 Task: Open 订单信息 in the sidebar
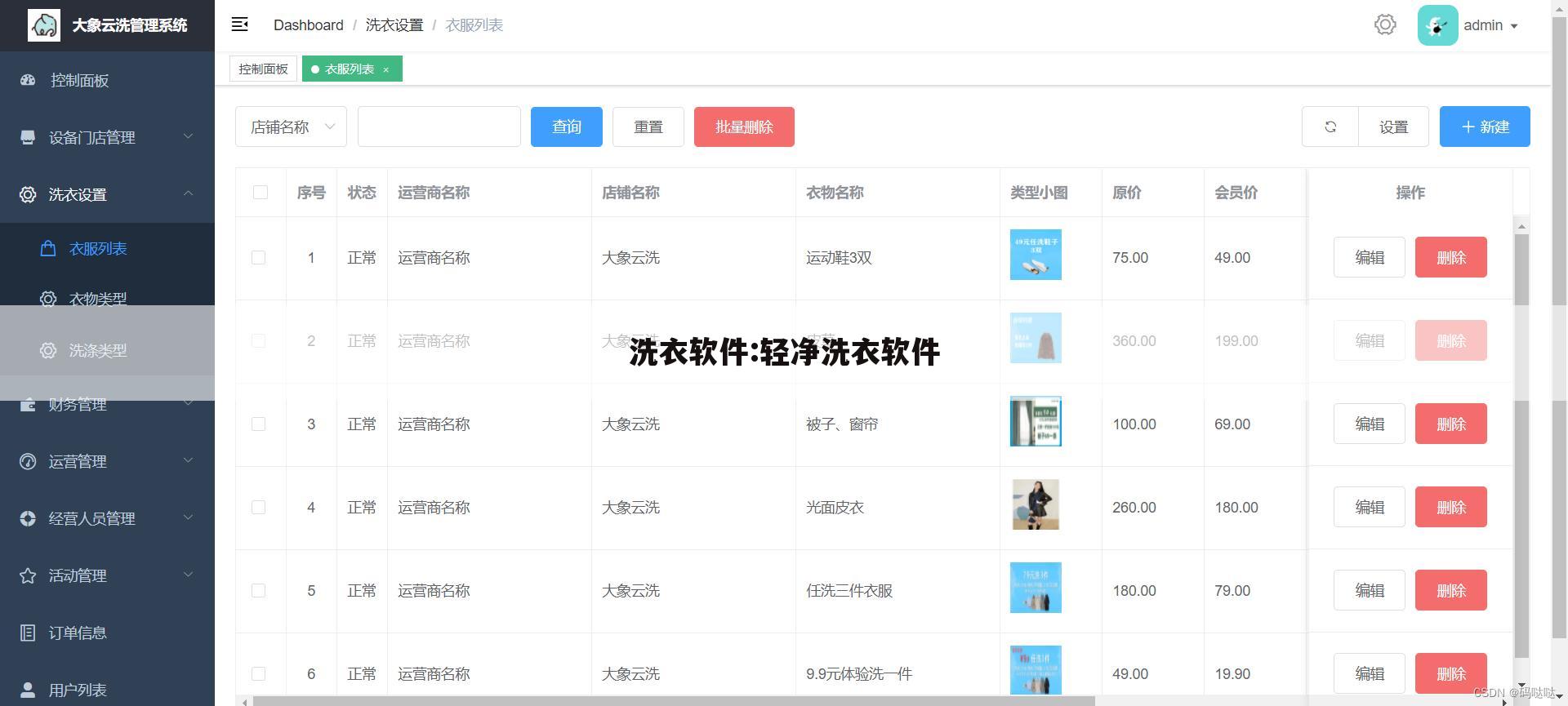pyautogui.click(x=107, y=633)
